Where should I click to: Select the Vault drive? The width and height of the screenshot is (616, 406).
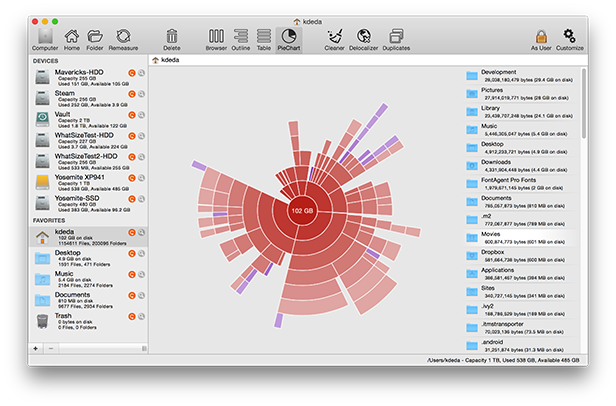pyautogui.click(x=88, y=119)
